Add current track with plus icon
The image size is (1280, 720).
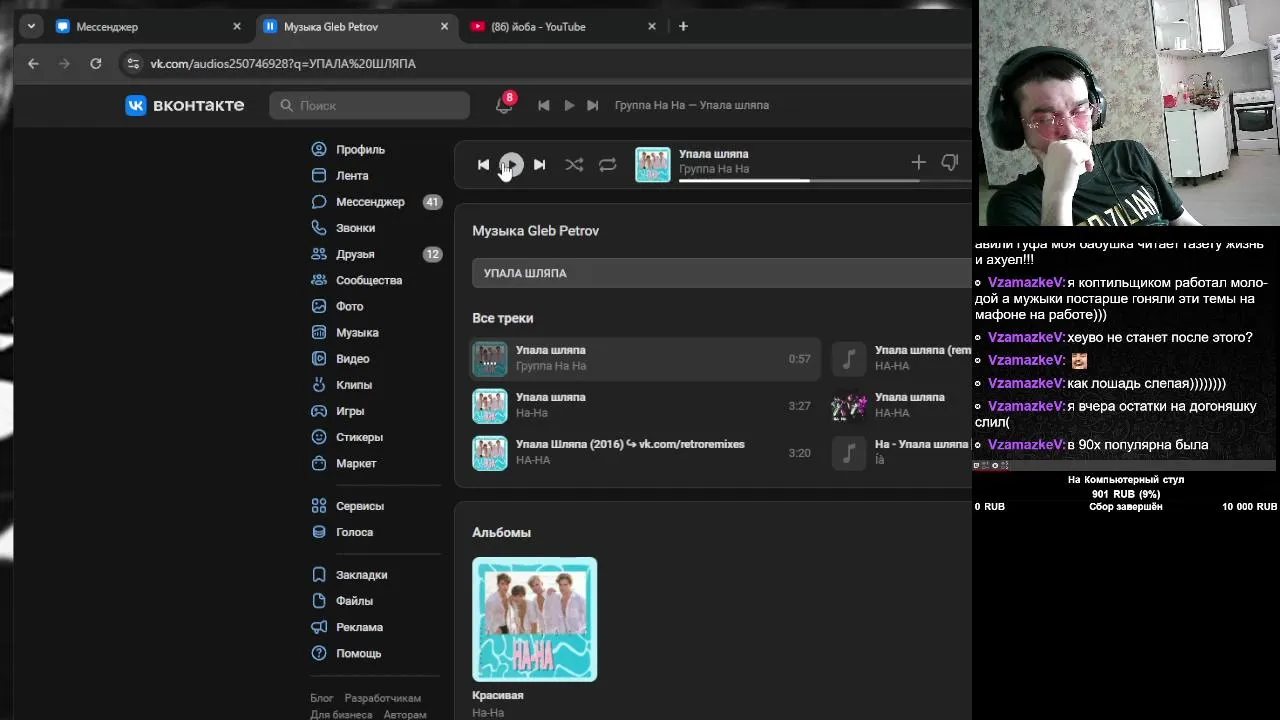(918, 162)
